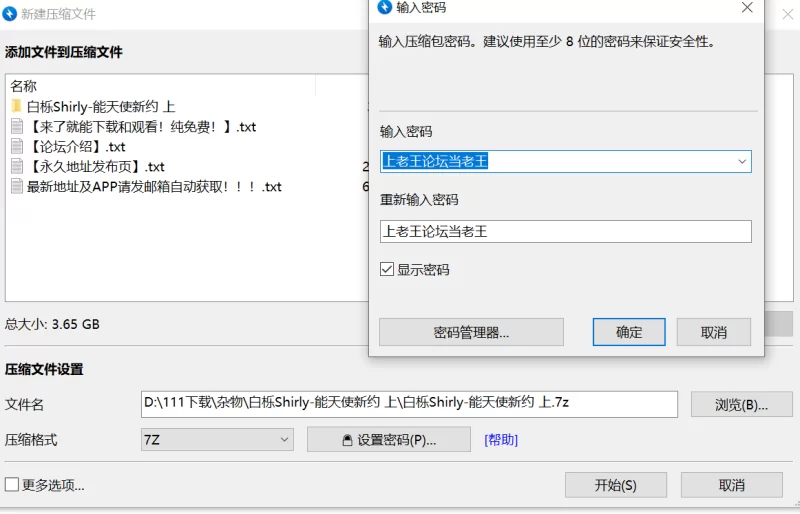Click the 文件名 path input field
Image resolution: width=800 pixels, height=514 pixels.
pyautogui.click(x=409, y=404)
